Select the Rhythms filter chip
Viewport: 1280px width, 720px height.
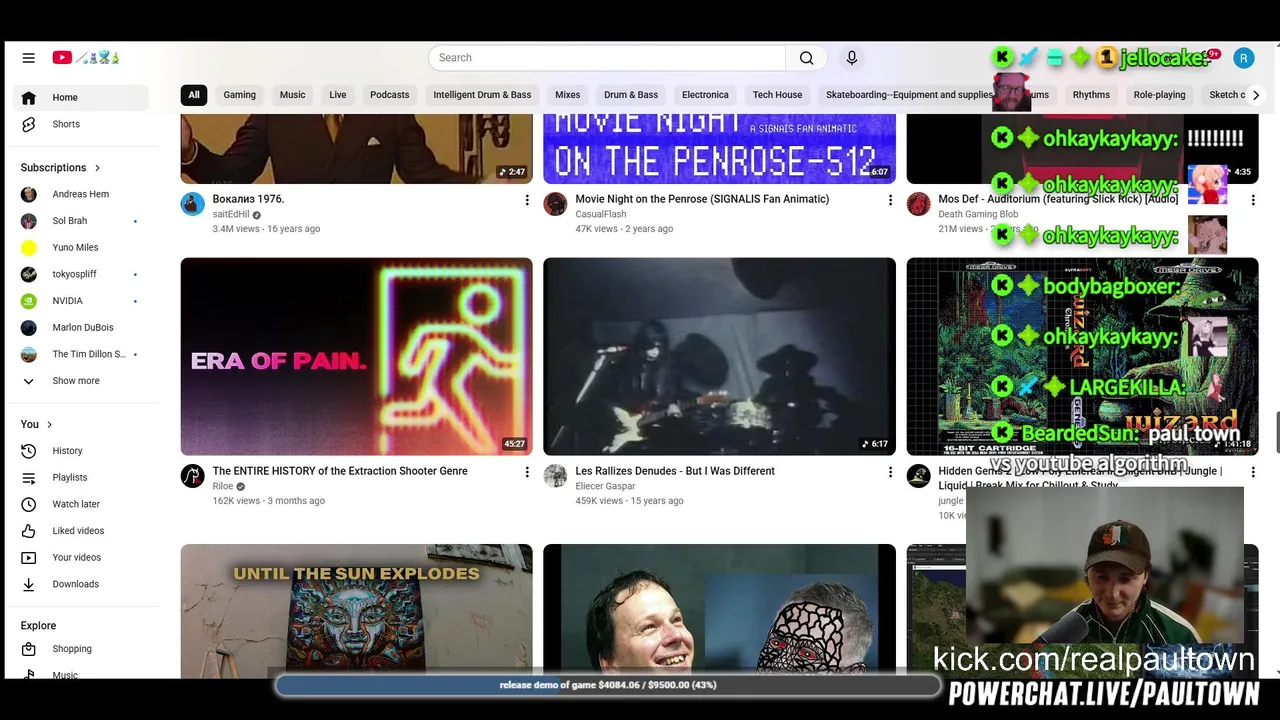(x=1091, y=95)
